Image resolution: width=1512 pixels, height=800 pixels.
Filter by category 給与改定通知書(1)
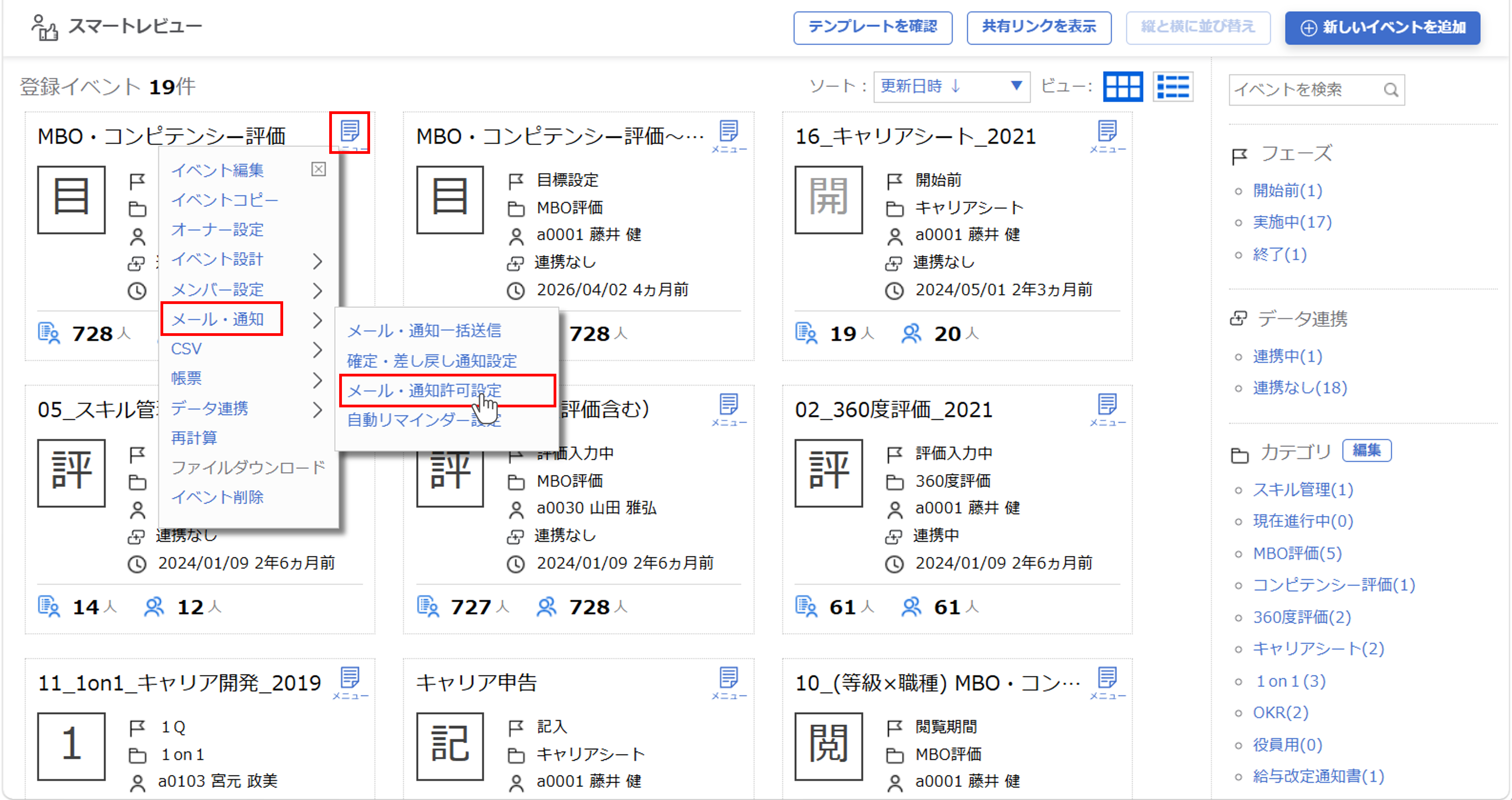1318,777
